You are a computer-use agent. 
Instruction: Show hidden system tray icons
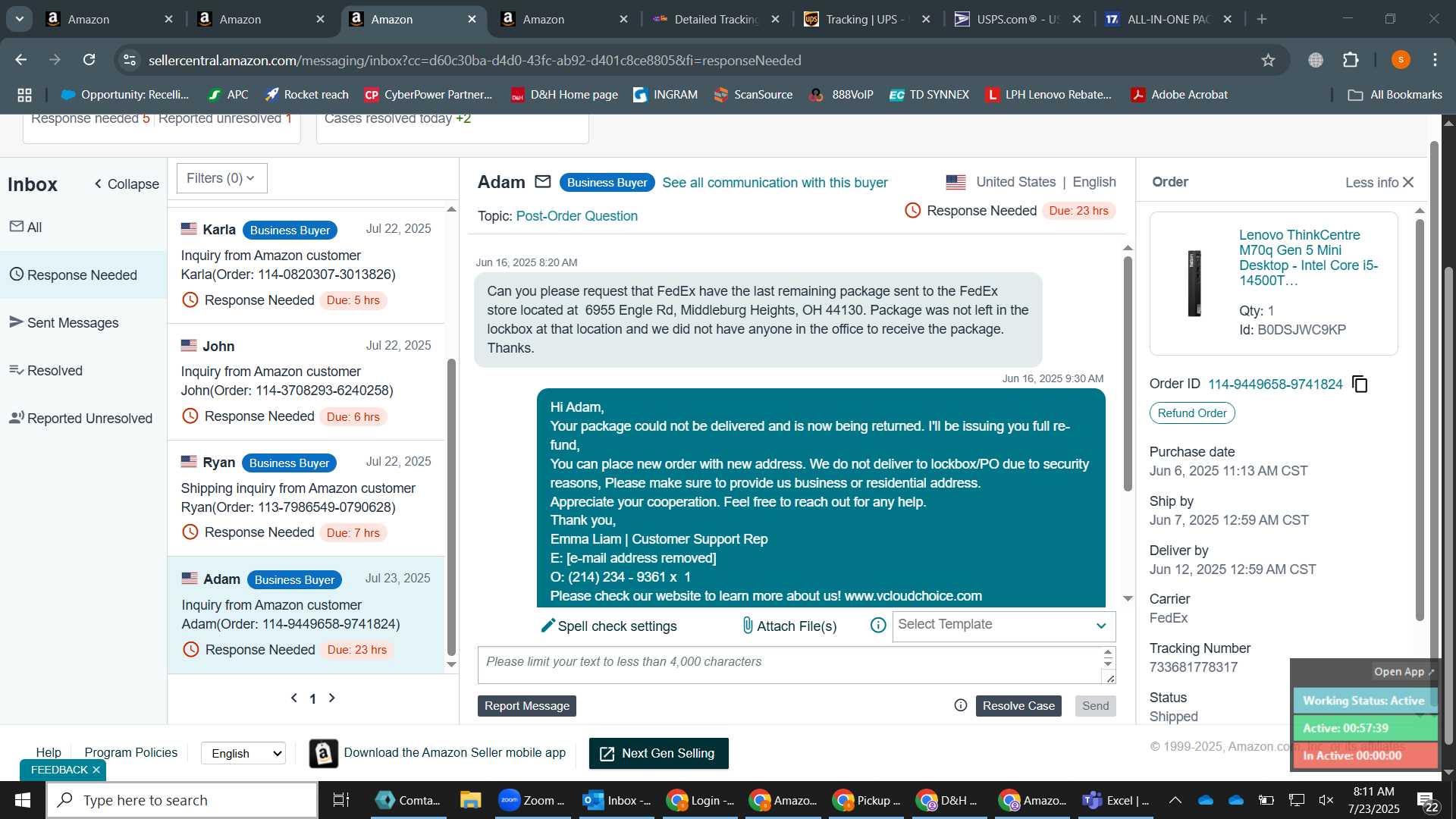point(1175,801)
